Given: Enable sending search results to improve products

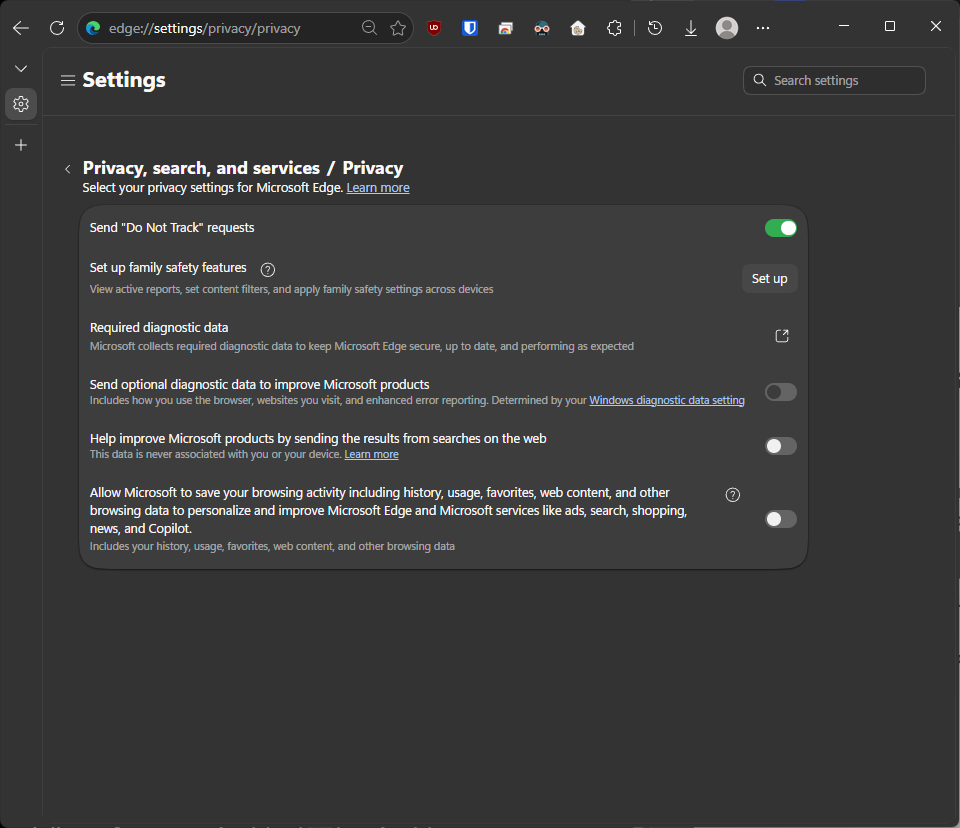Looking at the screenshot, I should [x=781, y=446].
